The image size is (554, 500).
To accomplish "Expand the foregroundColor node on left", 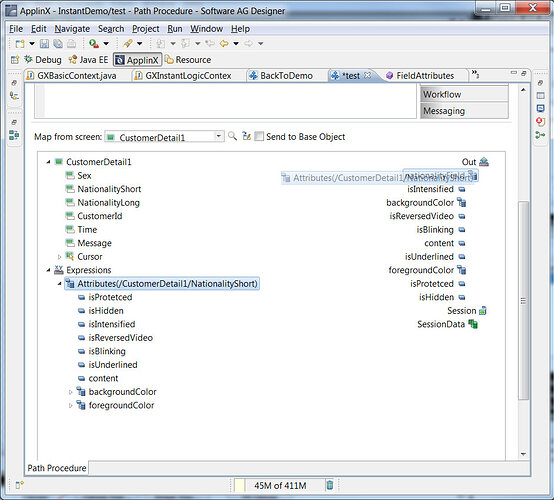I will pyautogui.click(x=70, y=405).
